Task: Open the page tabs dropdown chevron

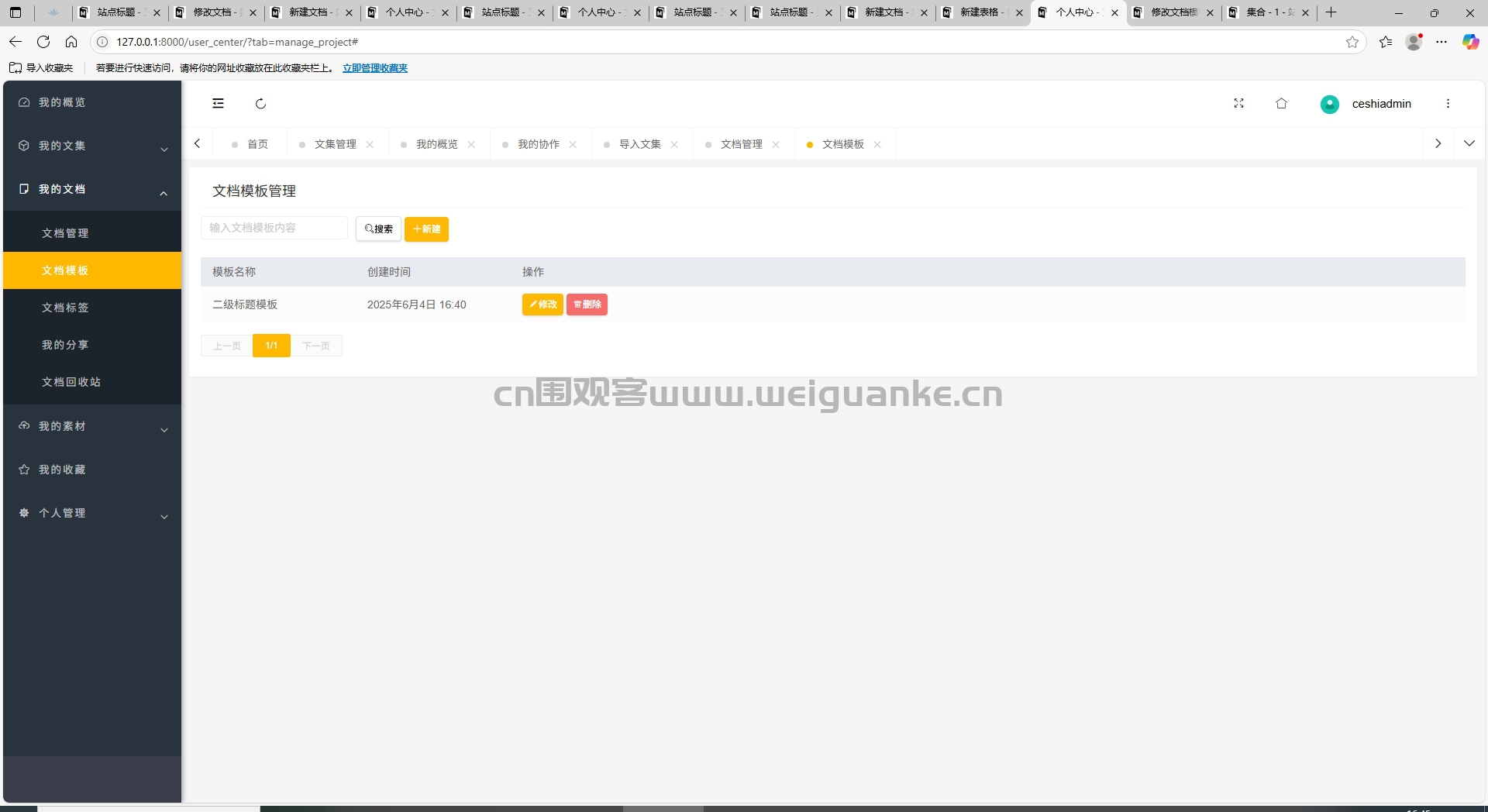Action: (x=1469, y=143)
